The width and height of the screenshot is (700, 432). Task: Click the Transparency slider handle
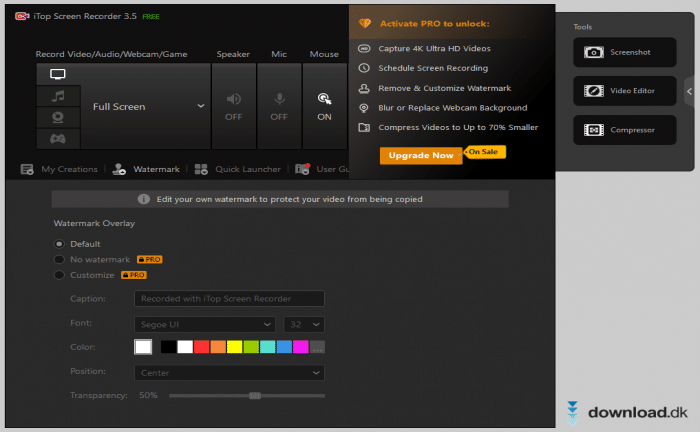255,395
